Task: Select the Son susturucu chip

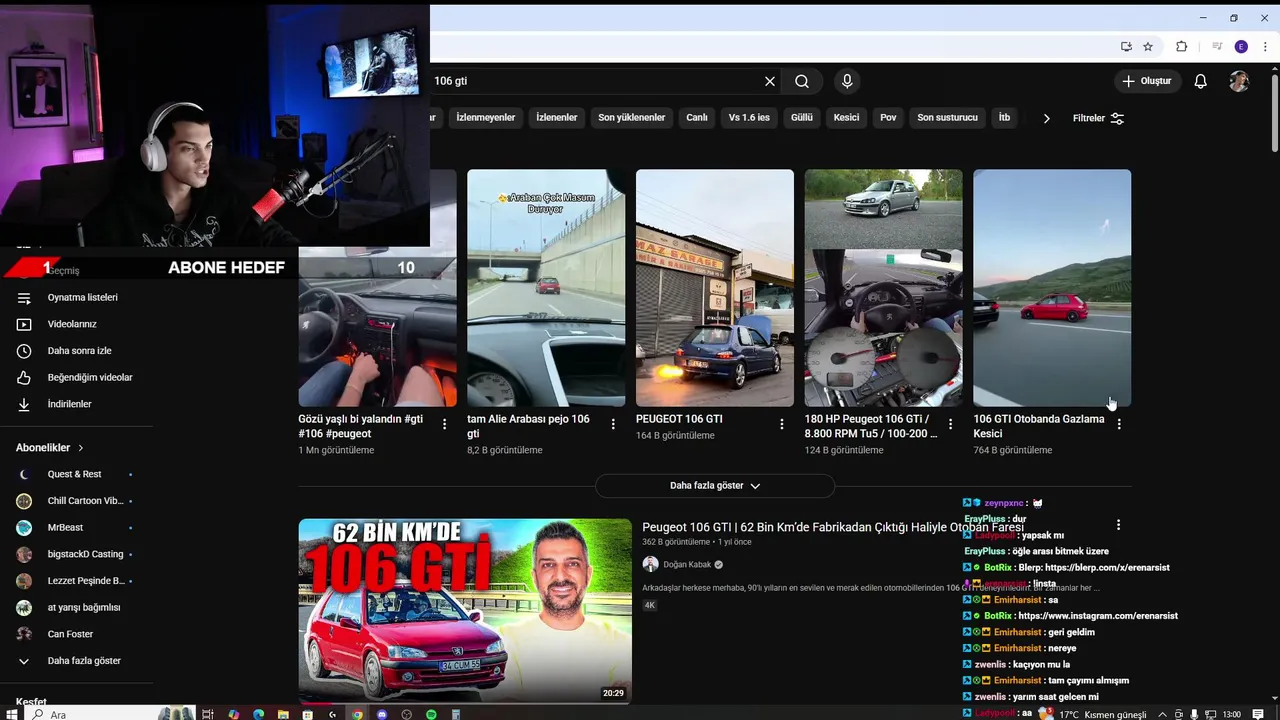Action: (948, 117)
